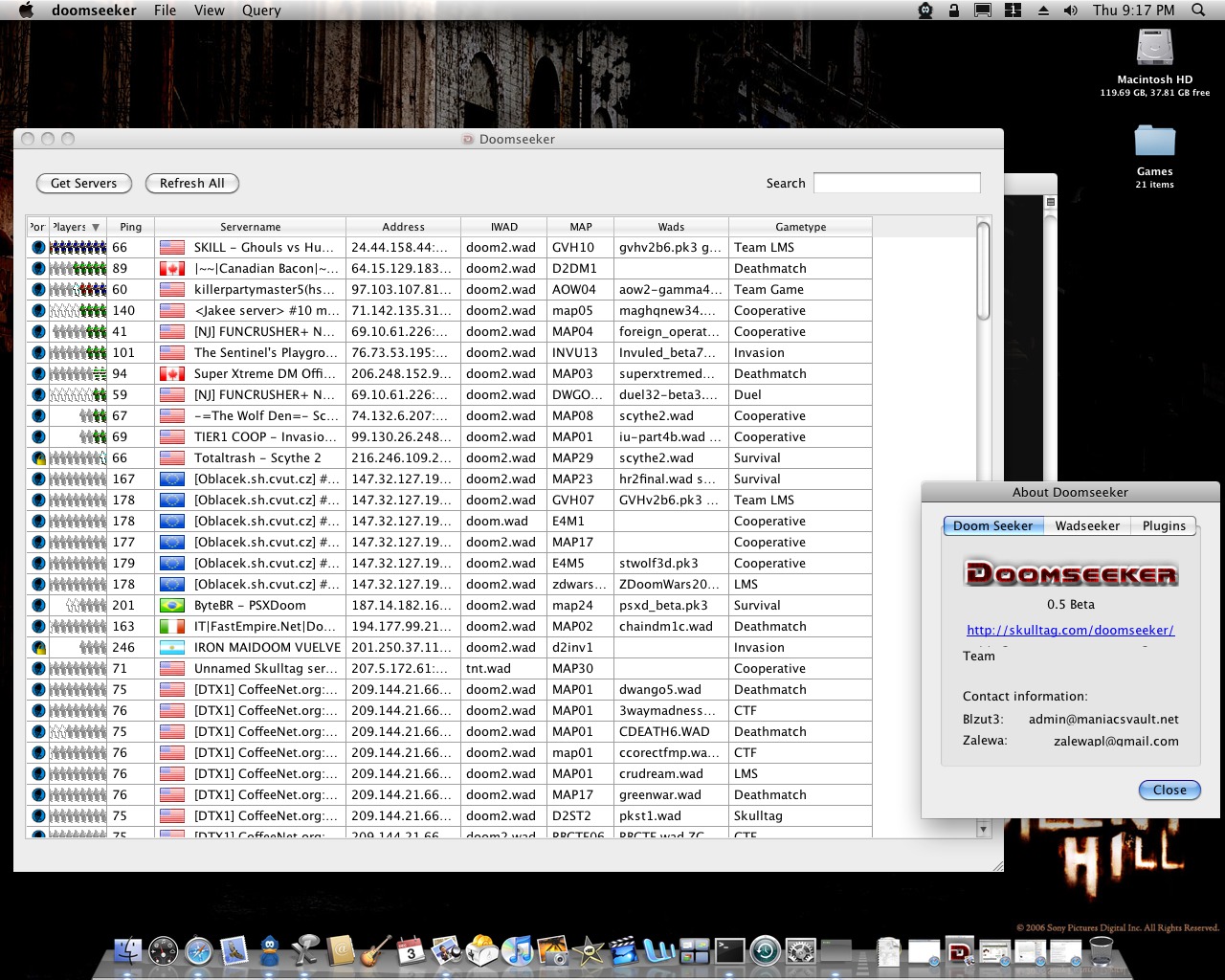Click the Search input field
Image resolution: width=1225 pixels, height=980 pixels.
coord(897,183)
